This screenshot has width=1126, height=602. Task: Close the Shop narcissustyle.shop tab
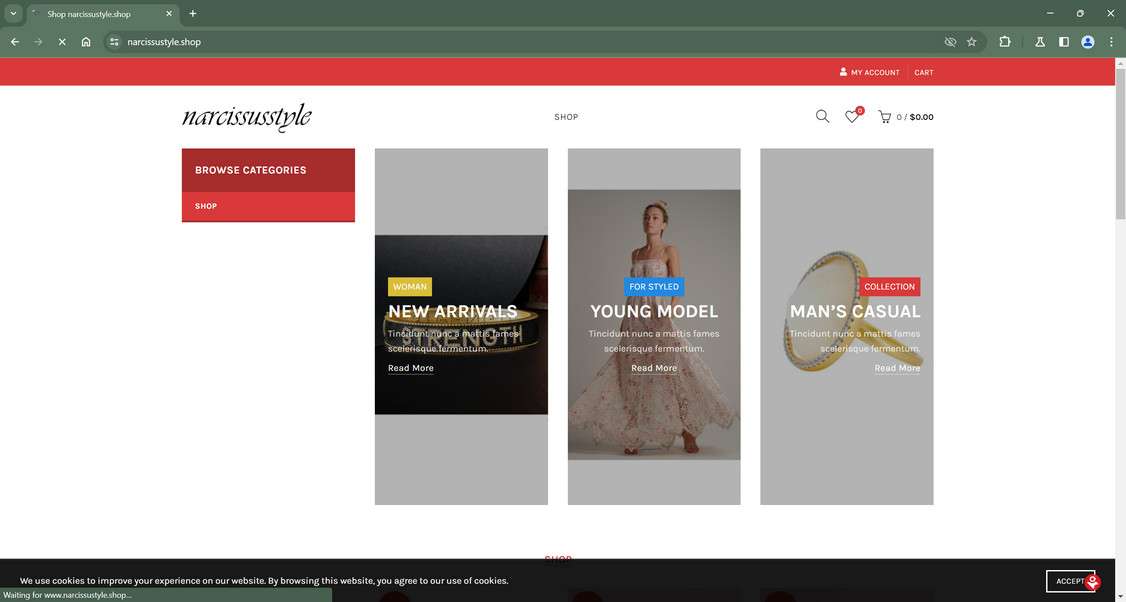pos(169,14)
